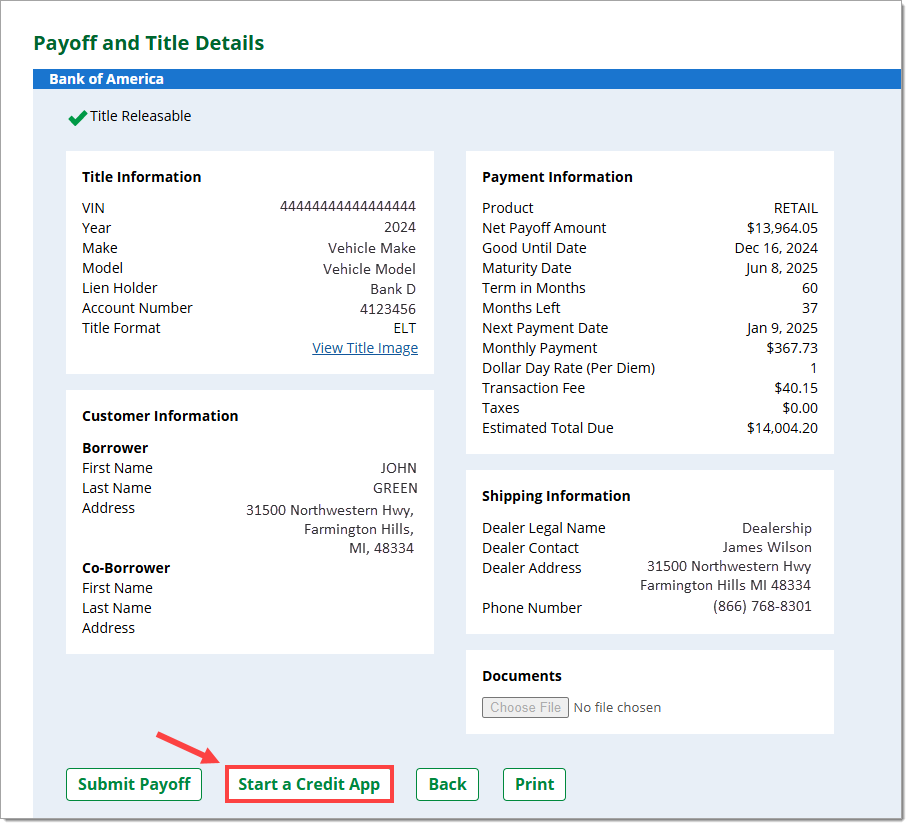
Task: Select the Bank of America header bar
Action: 467,79
